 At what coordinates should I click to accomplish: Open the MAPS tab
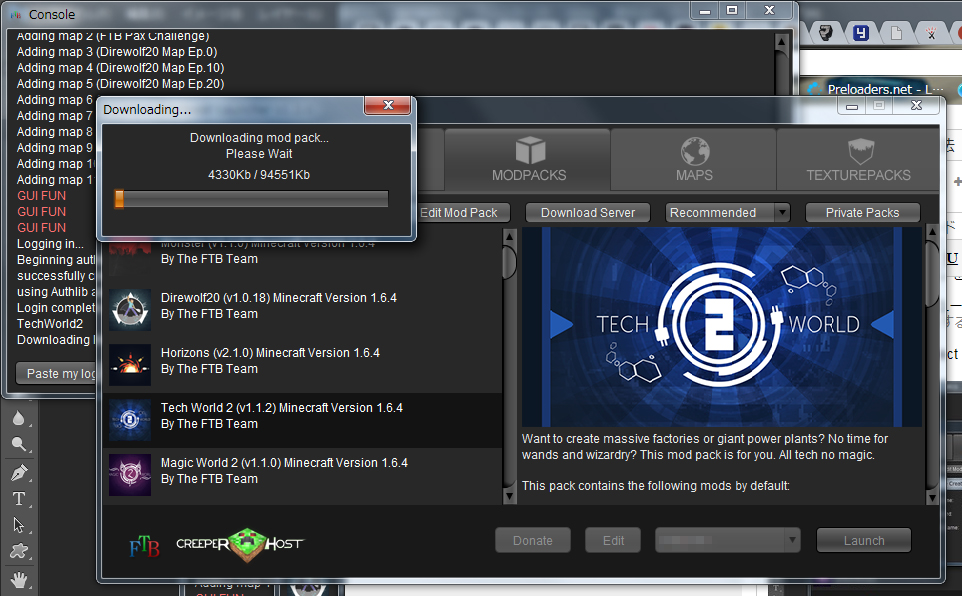[x=694, y=160]
